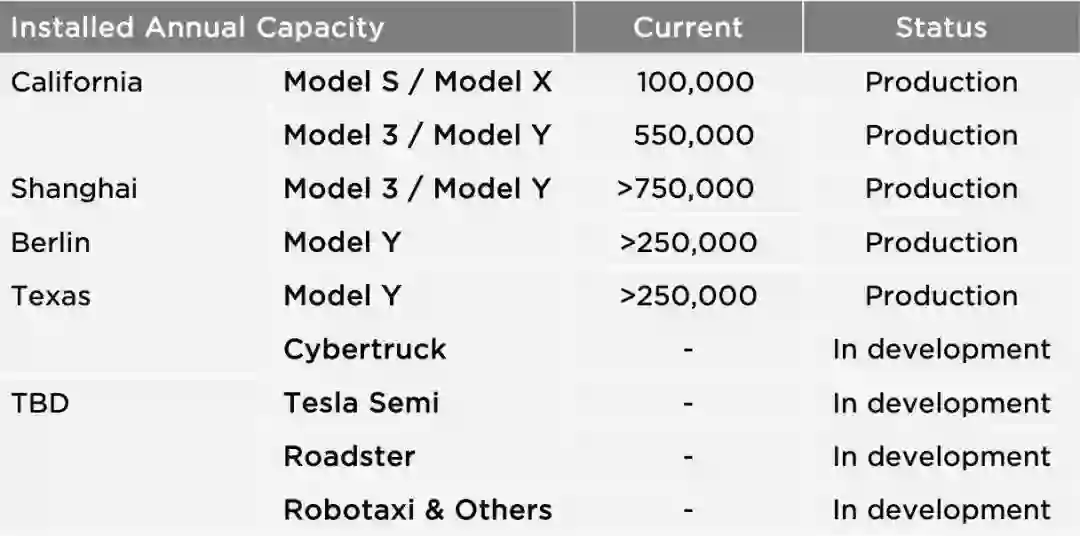Viewport: 1080px width, 536px height.
Task: Click the Cybertruck row's In development status
Action: click(941, 349)
